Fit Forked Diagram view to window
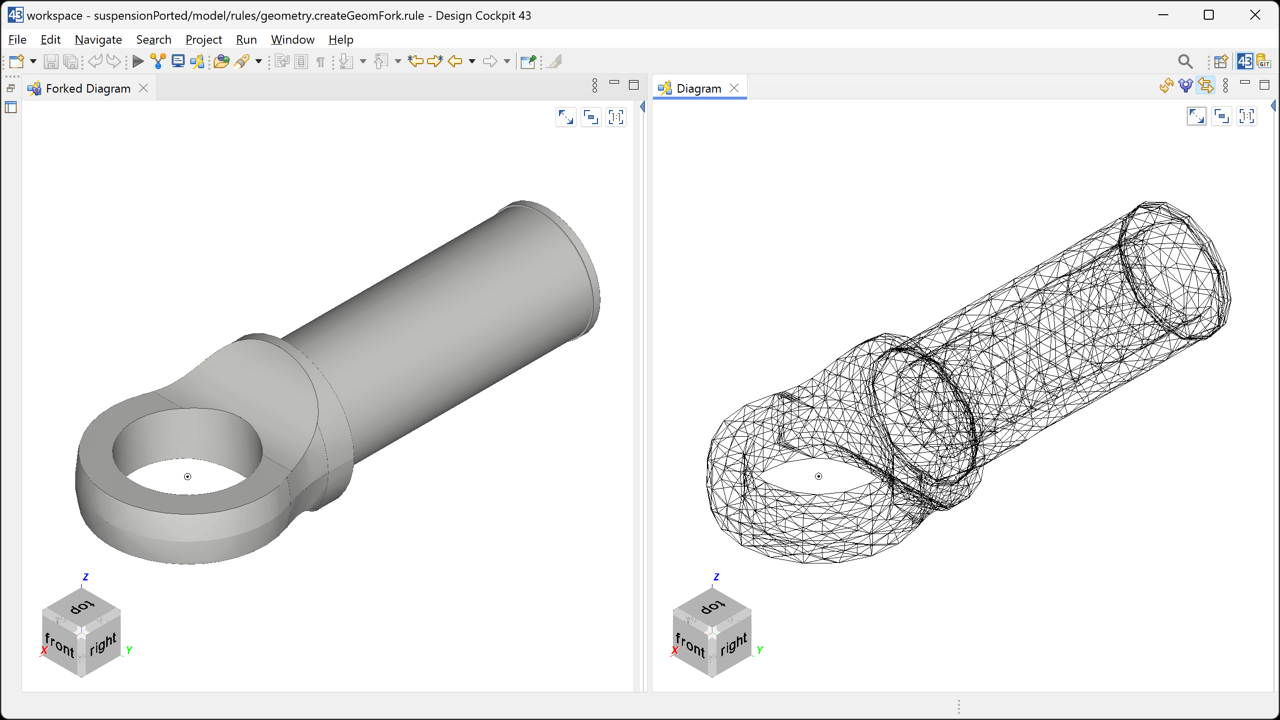Image resolution: width=1280 pixels, height=720 pixels. (x=566, y=117)
